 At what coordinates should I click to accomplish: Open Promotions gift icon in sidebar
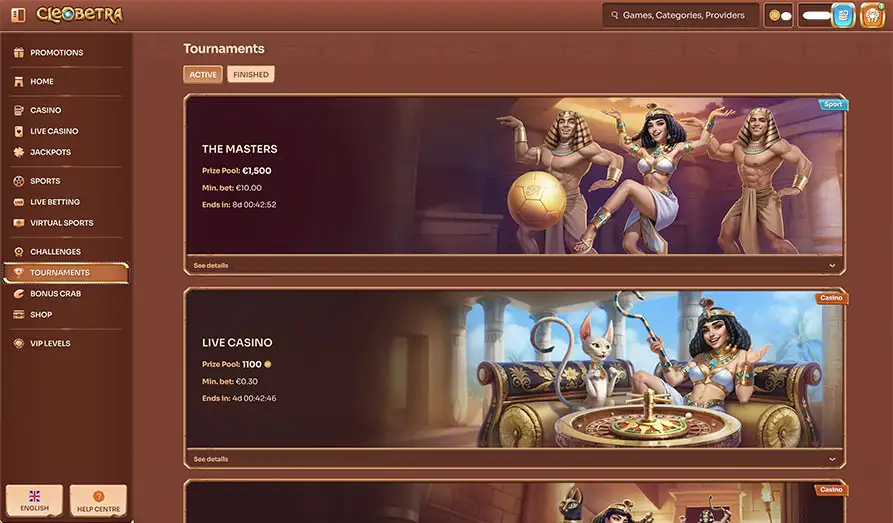click(19, 52)
